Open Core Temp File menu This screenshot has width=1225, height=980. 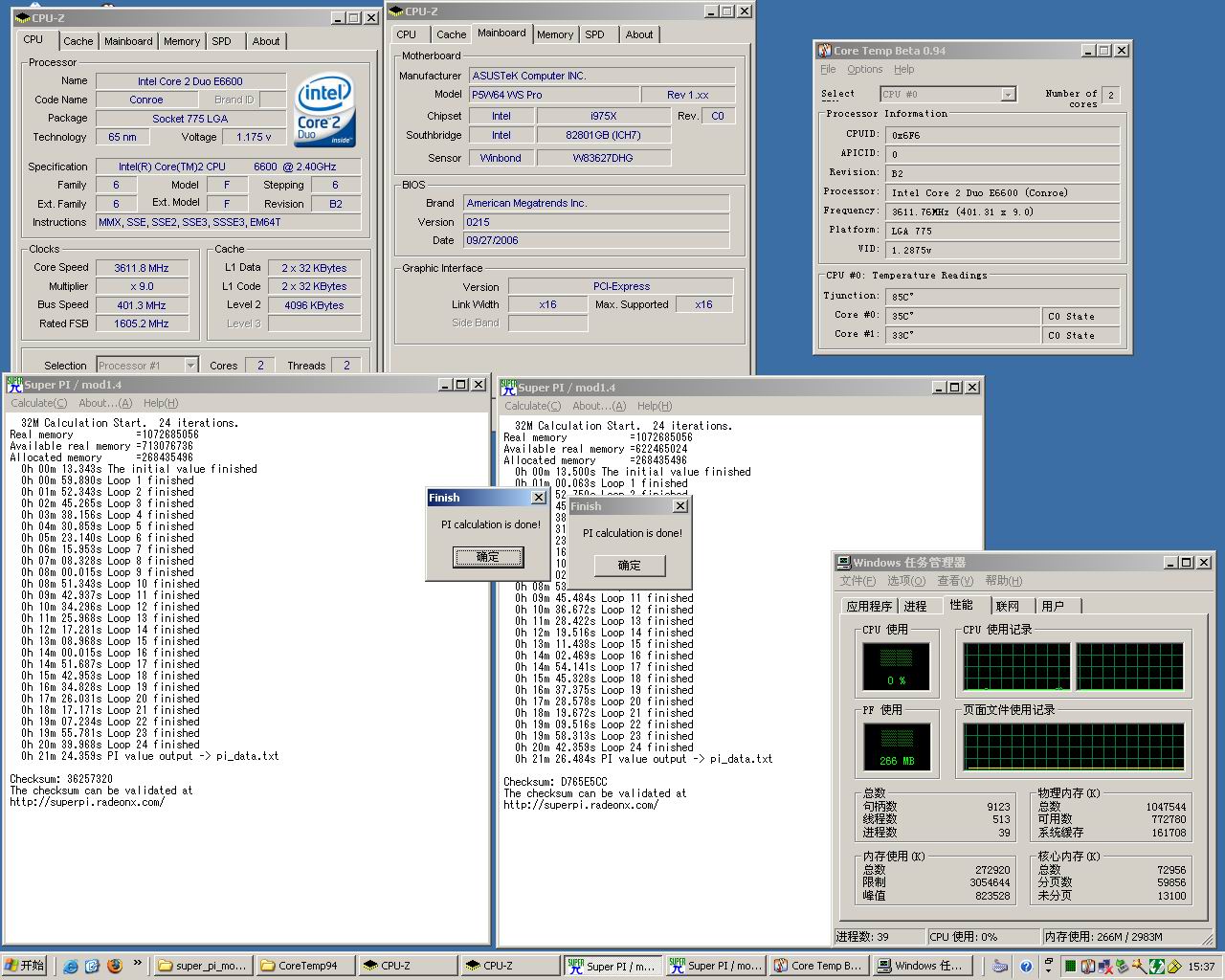coord(828,69)
